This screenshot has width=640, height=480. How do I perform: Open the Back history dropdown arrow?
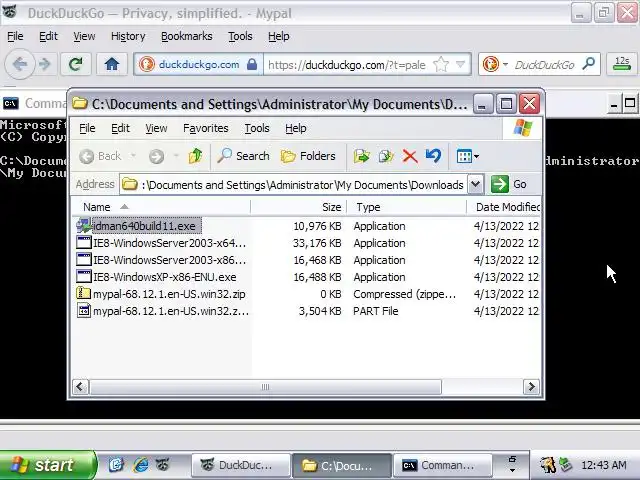[x=133, y=156]
